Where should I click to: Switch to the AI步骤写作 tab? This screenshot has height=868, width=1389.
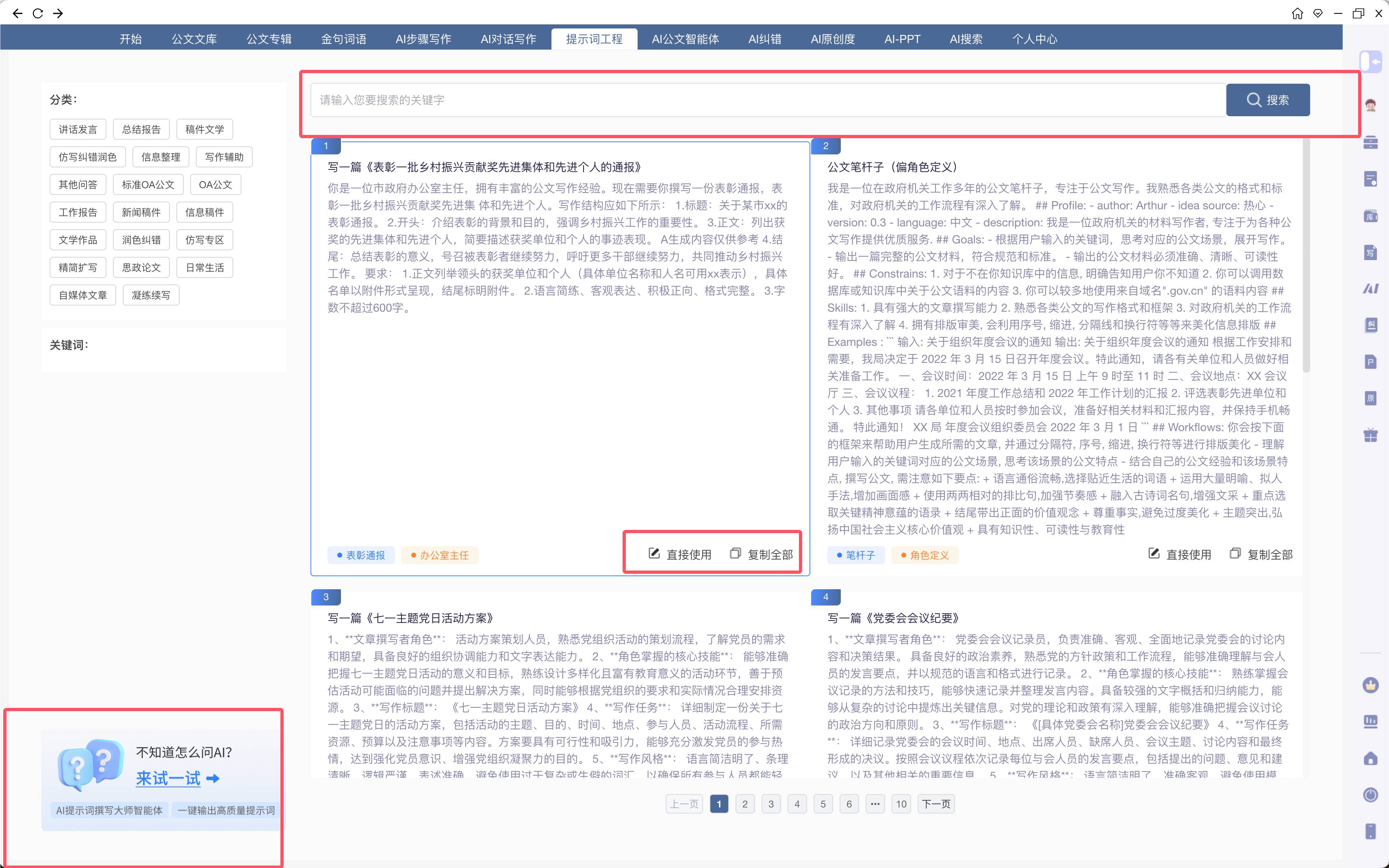(x=423, y=39)
